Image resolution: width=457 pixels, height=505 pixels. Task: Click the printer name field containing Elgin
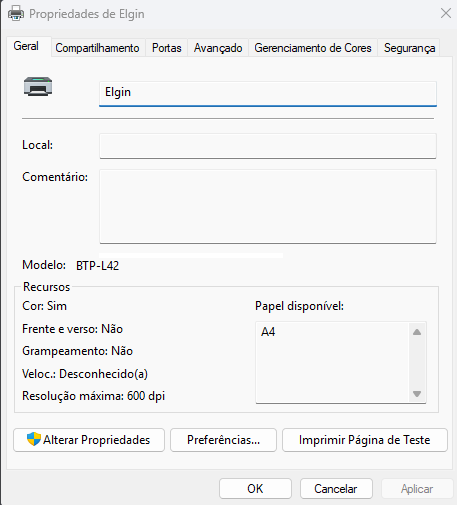click(x=268, y=94)
